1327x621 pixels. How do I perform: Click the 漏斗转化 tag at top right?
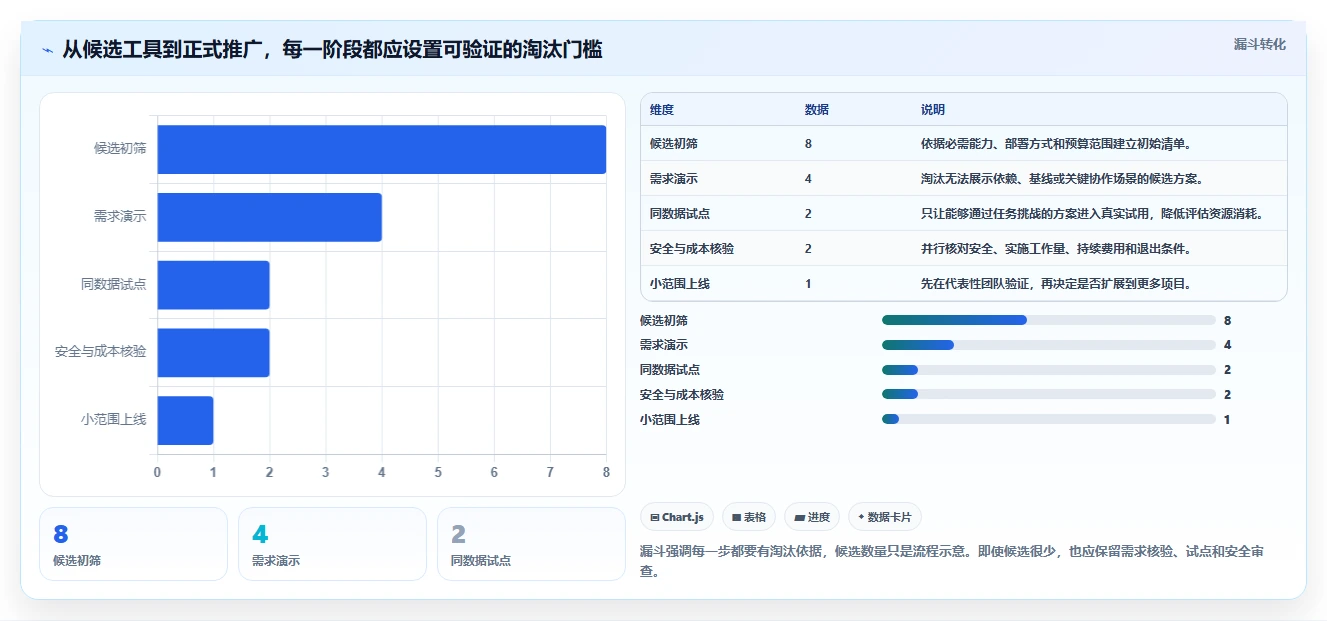point(1259,44)
